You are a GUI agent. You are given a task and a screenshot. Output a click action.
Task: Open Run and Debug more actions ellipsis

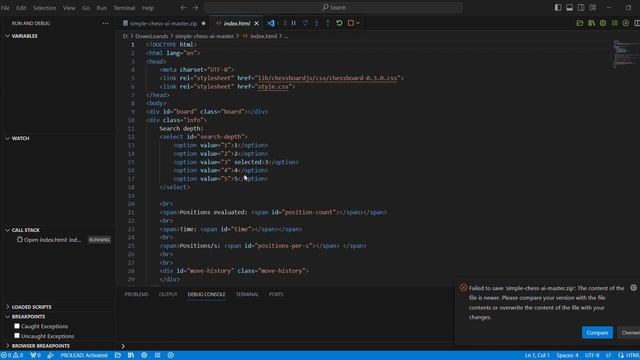click(x=105, y=23)
